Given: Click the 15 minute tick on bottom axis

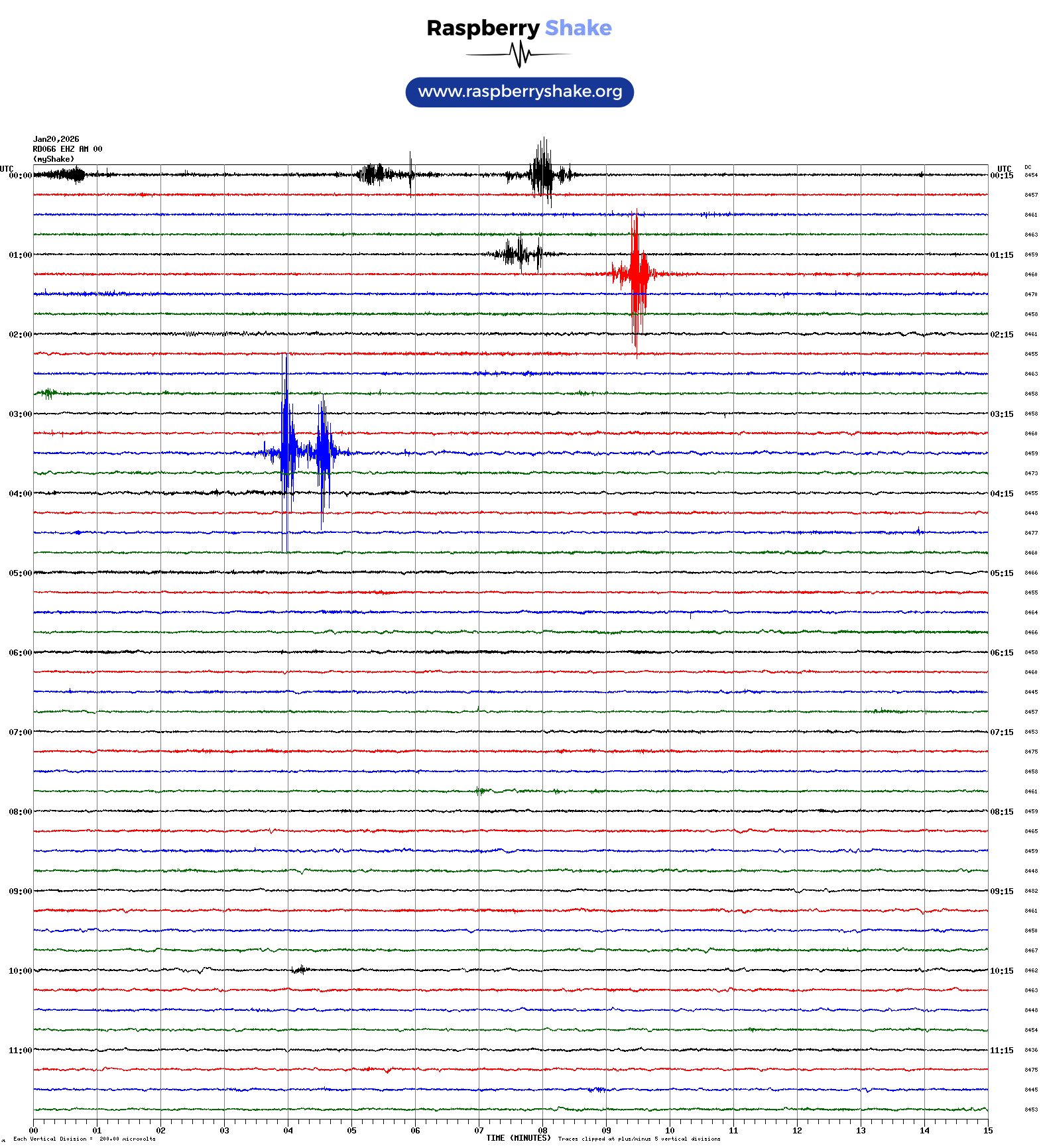Looking at the screenshot, I should [987, 1131].
